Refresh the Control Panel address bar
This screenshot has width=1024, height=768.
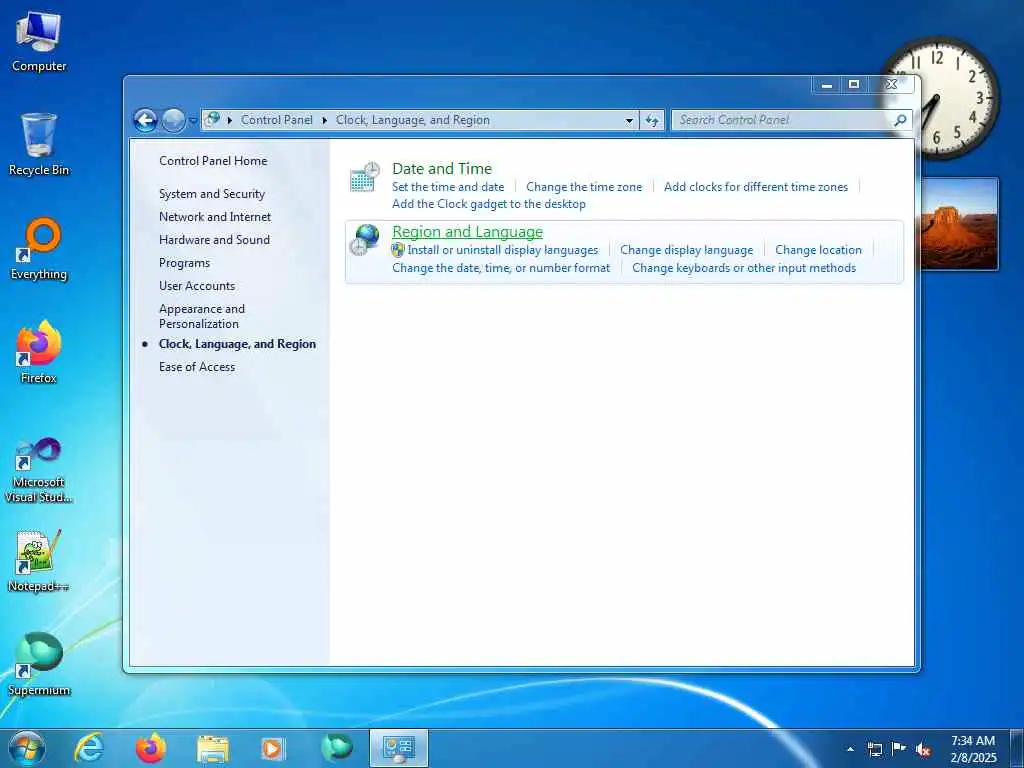pos(652,120)
